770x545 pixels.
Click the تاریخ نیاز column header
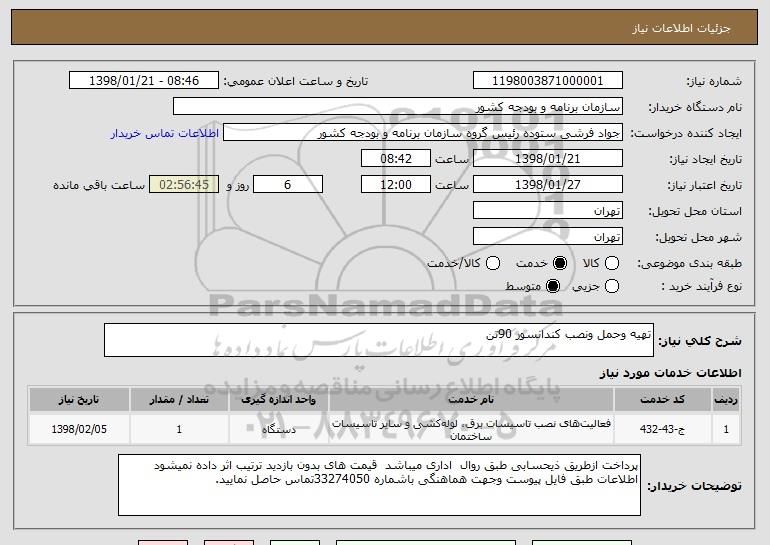pyautogui.click(x=79, y=400)
